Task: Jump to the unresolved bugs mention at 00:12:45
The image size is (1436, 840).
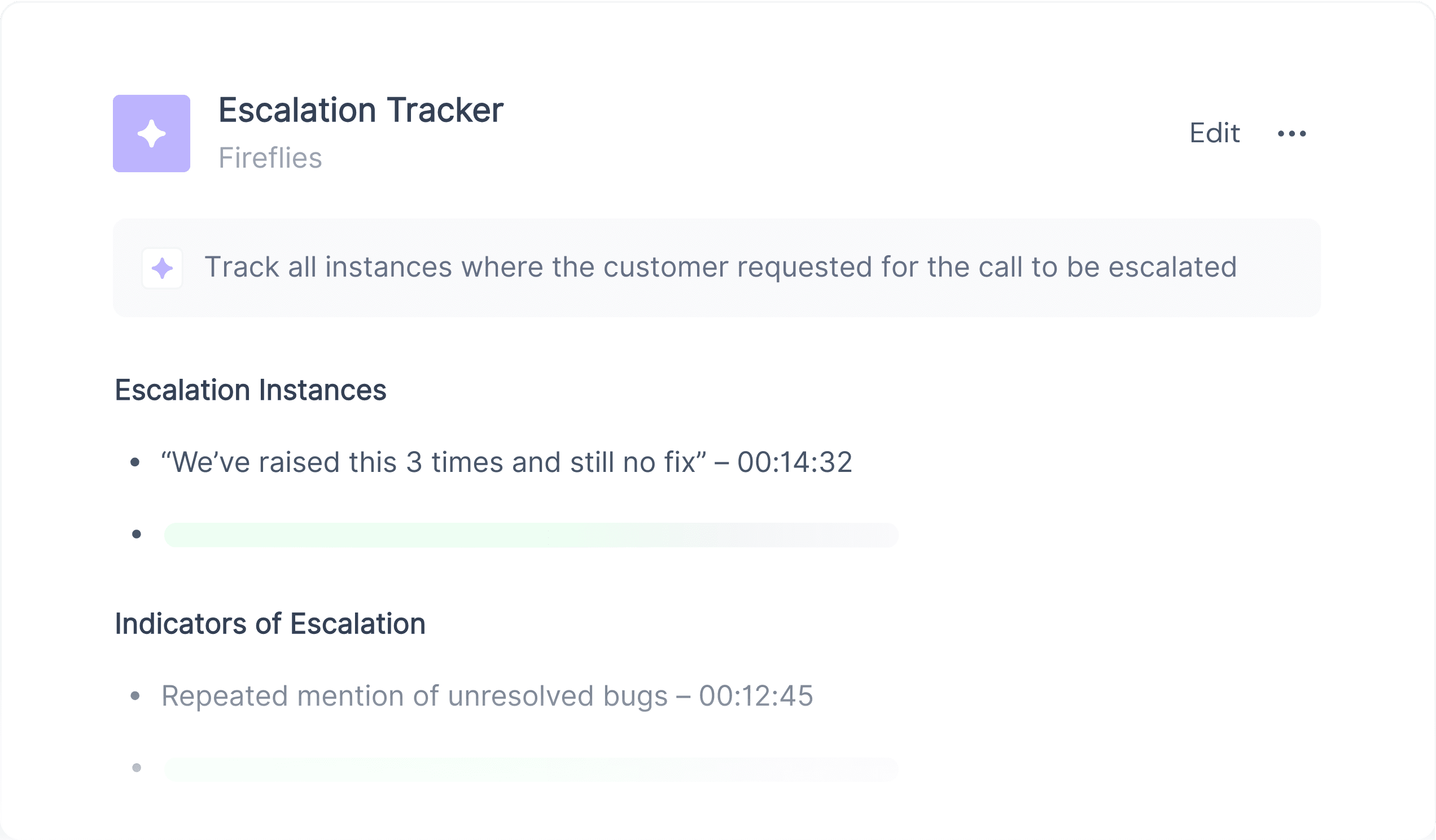Action: (x=756, y=696)
